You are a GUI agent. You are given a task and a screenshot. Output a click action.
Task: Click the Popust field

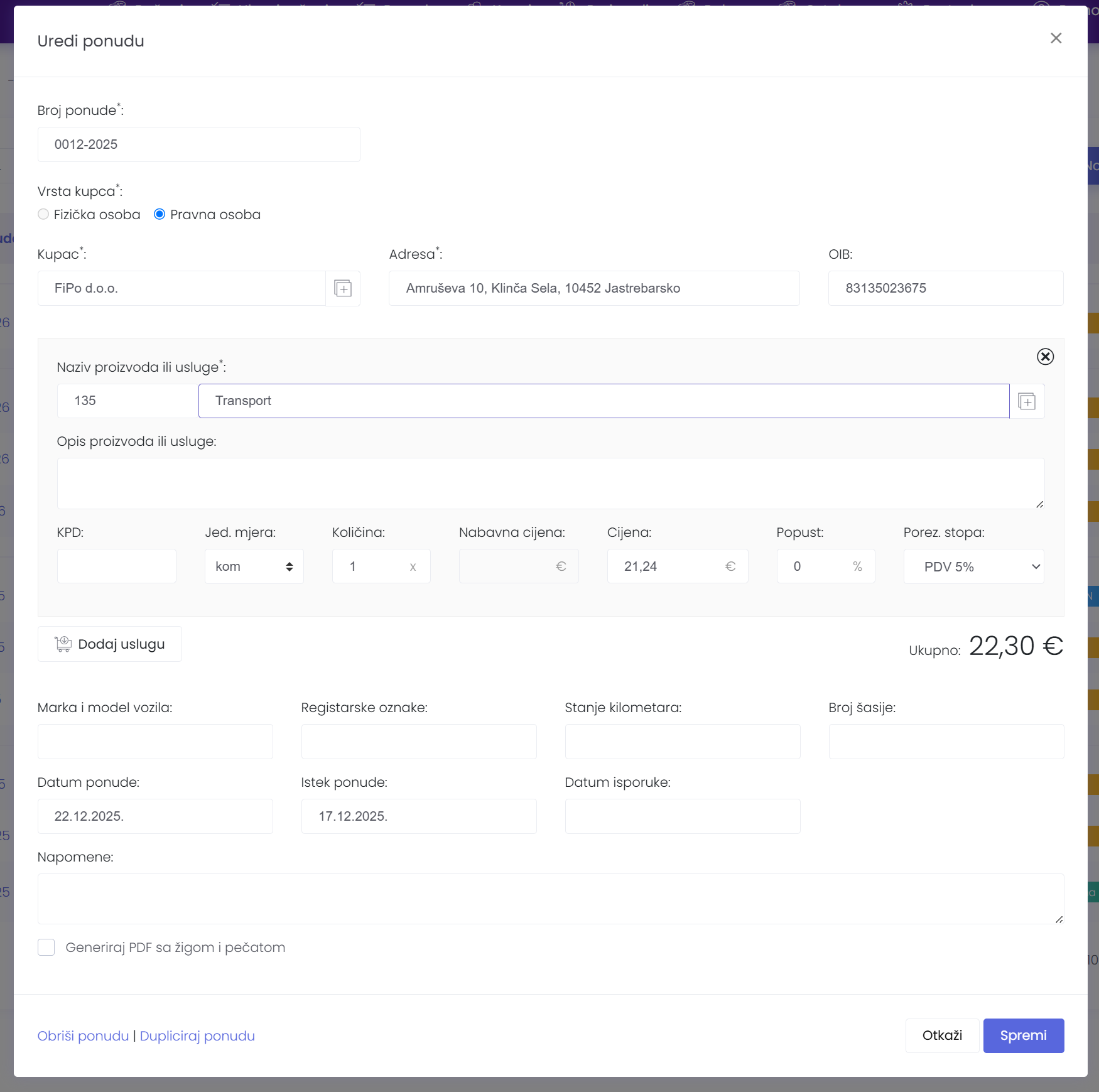[x=826, y=566]
